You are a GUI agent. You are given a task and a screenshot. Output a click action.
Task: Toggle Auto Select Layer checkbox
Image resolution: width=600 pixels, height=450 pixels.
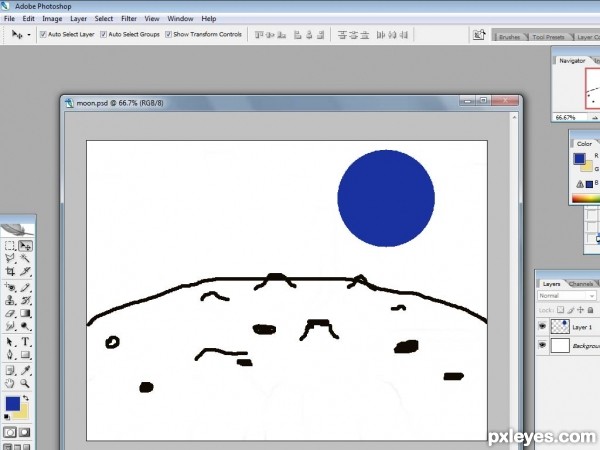(43, 34)
